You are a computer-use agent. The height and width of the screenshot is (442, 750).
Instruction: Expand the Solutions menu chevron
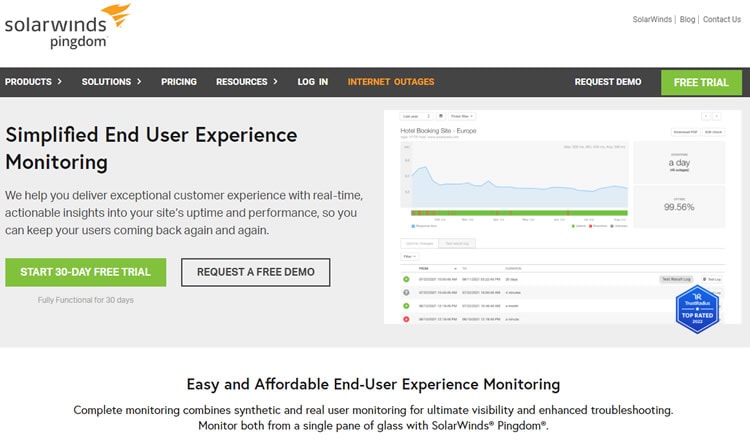click(139, 82)
